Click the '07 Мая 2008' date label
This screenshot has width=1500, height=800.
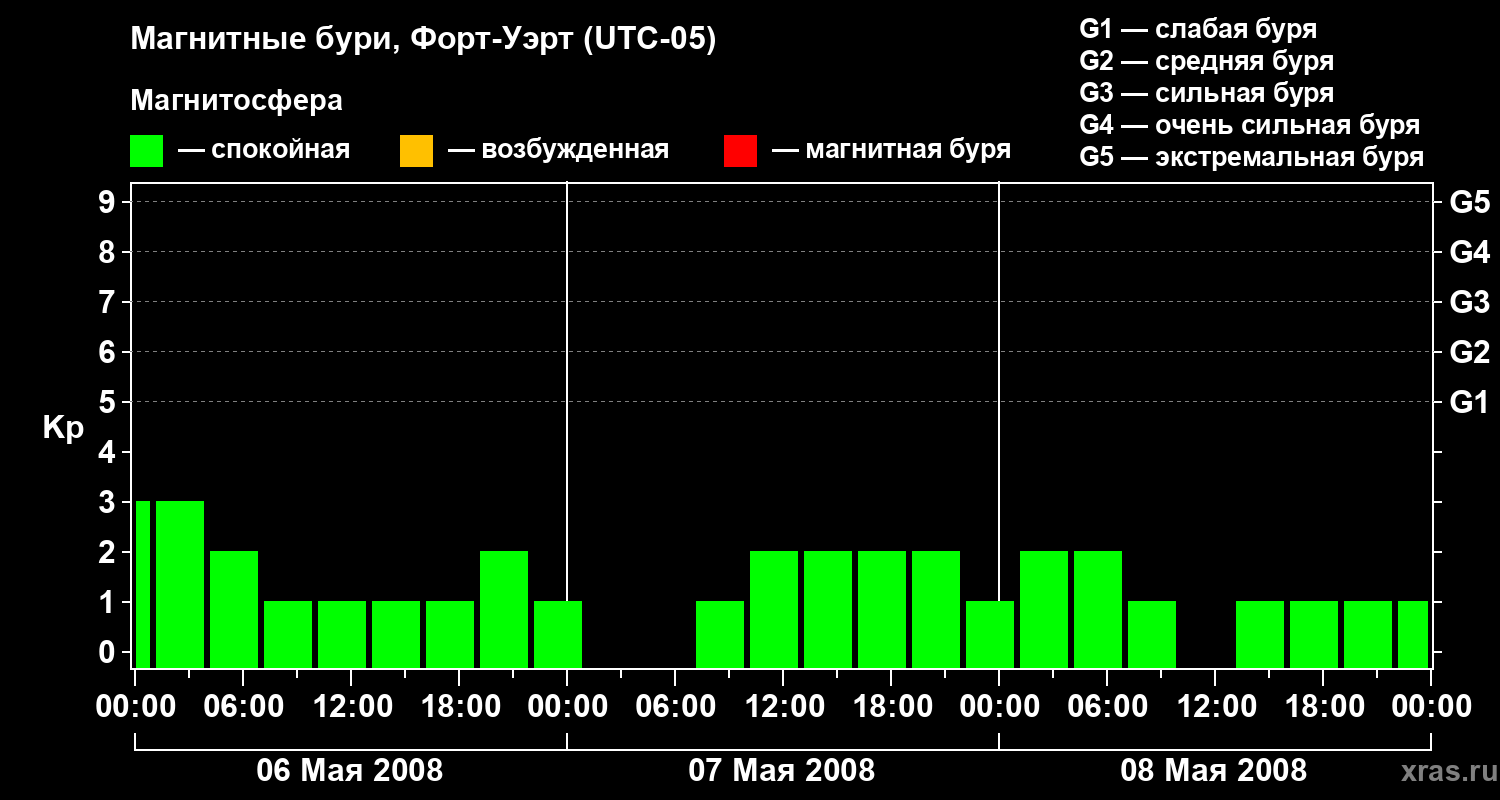782,770
